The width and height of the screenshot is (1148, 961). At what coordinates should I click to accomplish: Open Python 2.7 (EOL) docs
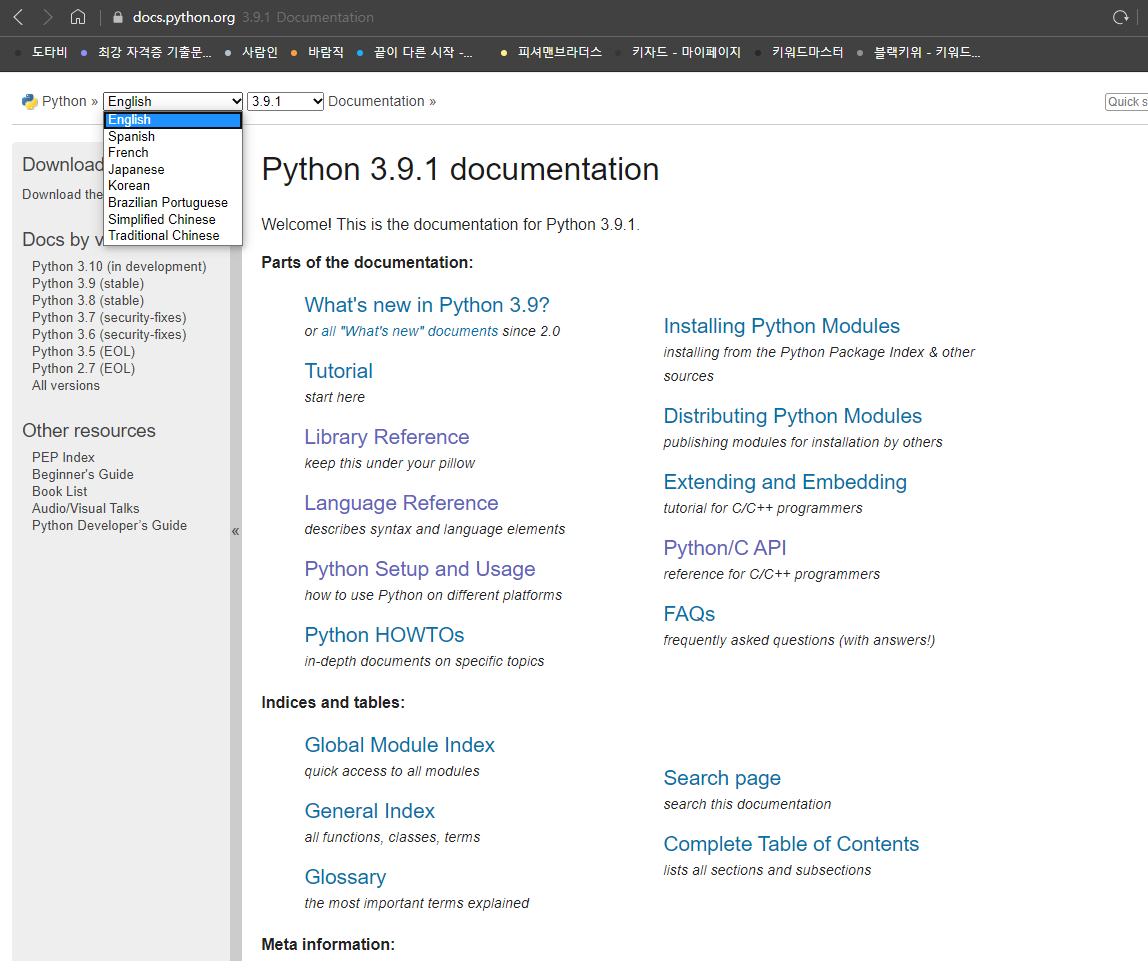tap(83, 368)
